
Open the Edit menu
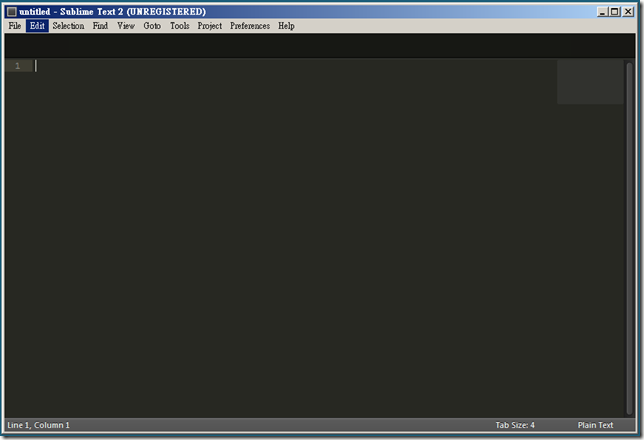(x=37, y=26)
